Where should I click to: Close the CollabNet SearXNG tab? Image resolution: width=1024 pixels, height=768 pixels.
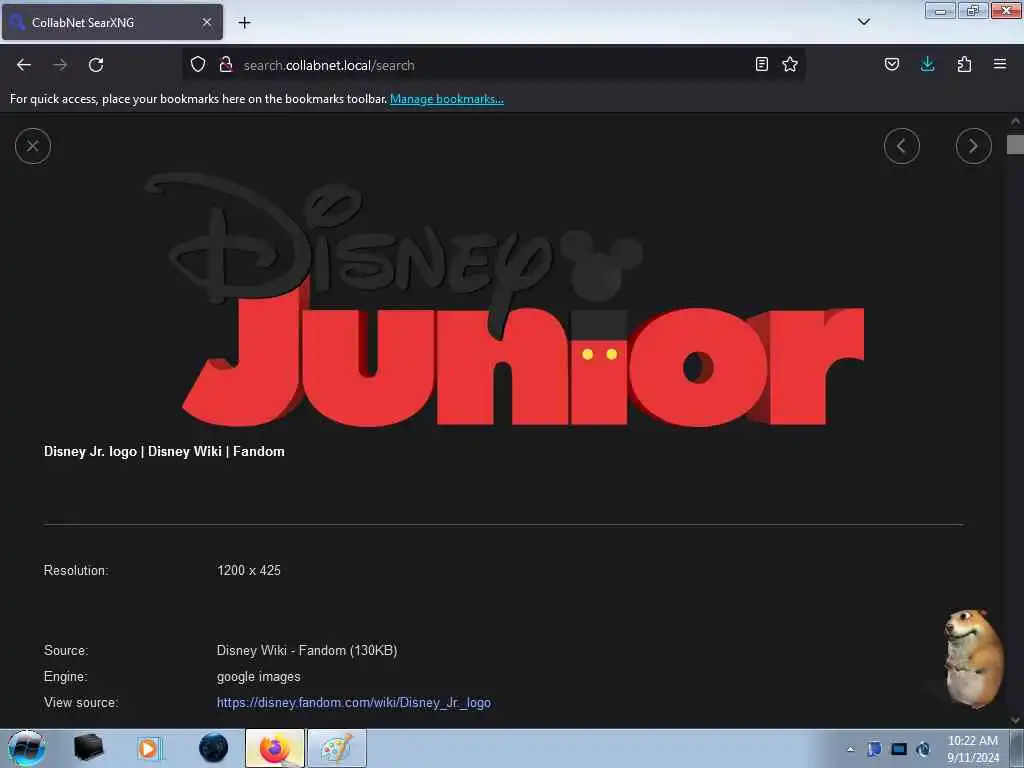pyautogui.click(x=207, y=22)
